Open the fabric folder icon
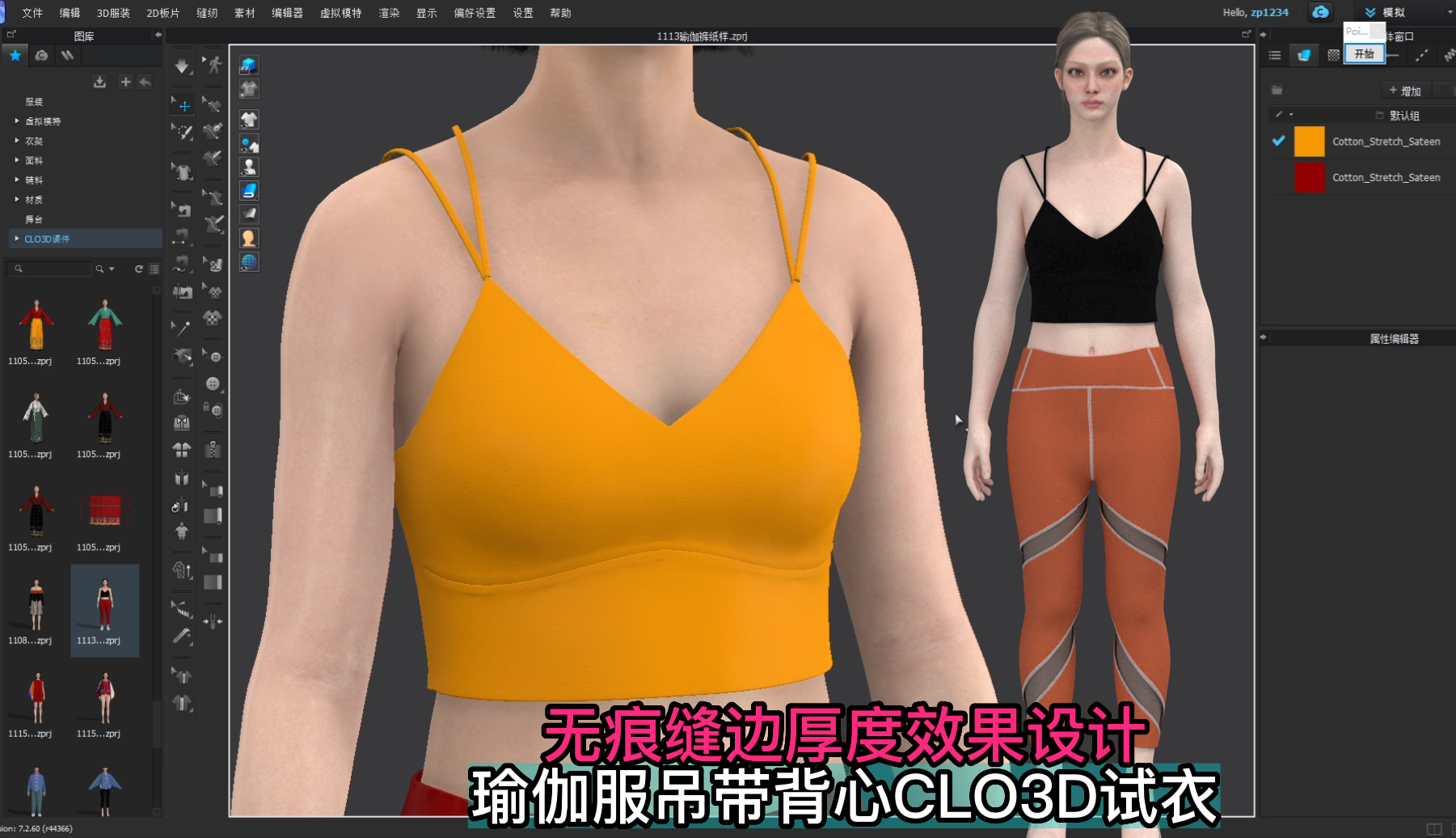This screenshot has height=838, width=1456. (x=1277, y=91)
